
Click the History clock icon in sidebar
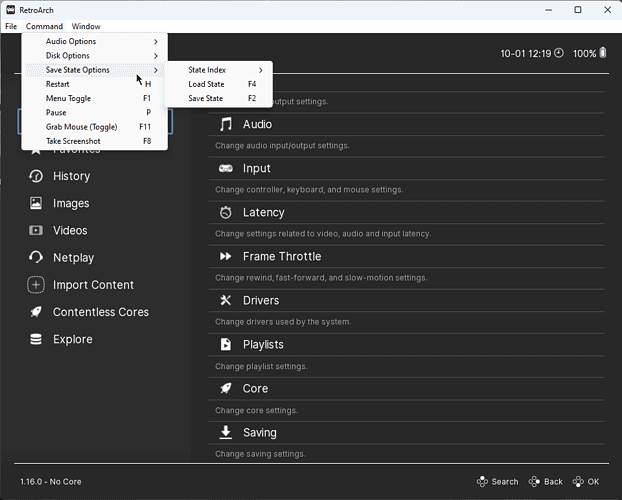pos(36,176)
